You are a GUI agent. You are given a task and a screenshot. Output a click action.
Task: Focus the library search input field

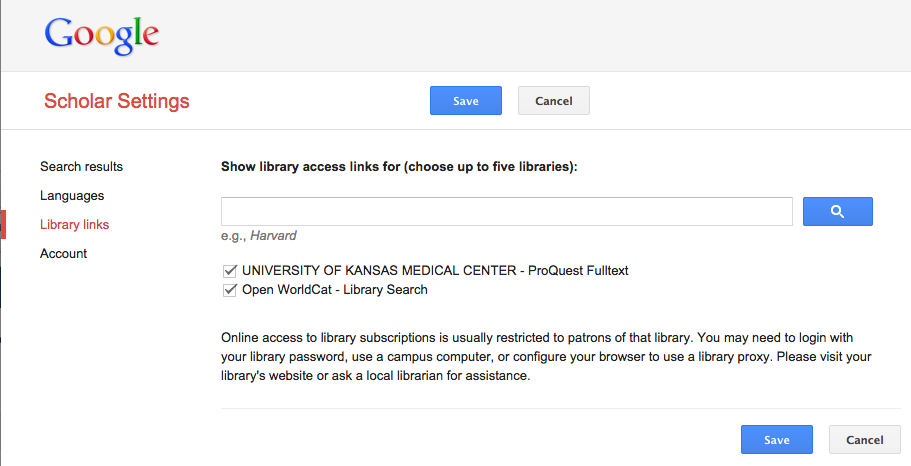[507, 212]
